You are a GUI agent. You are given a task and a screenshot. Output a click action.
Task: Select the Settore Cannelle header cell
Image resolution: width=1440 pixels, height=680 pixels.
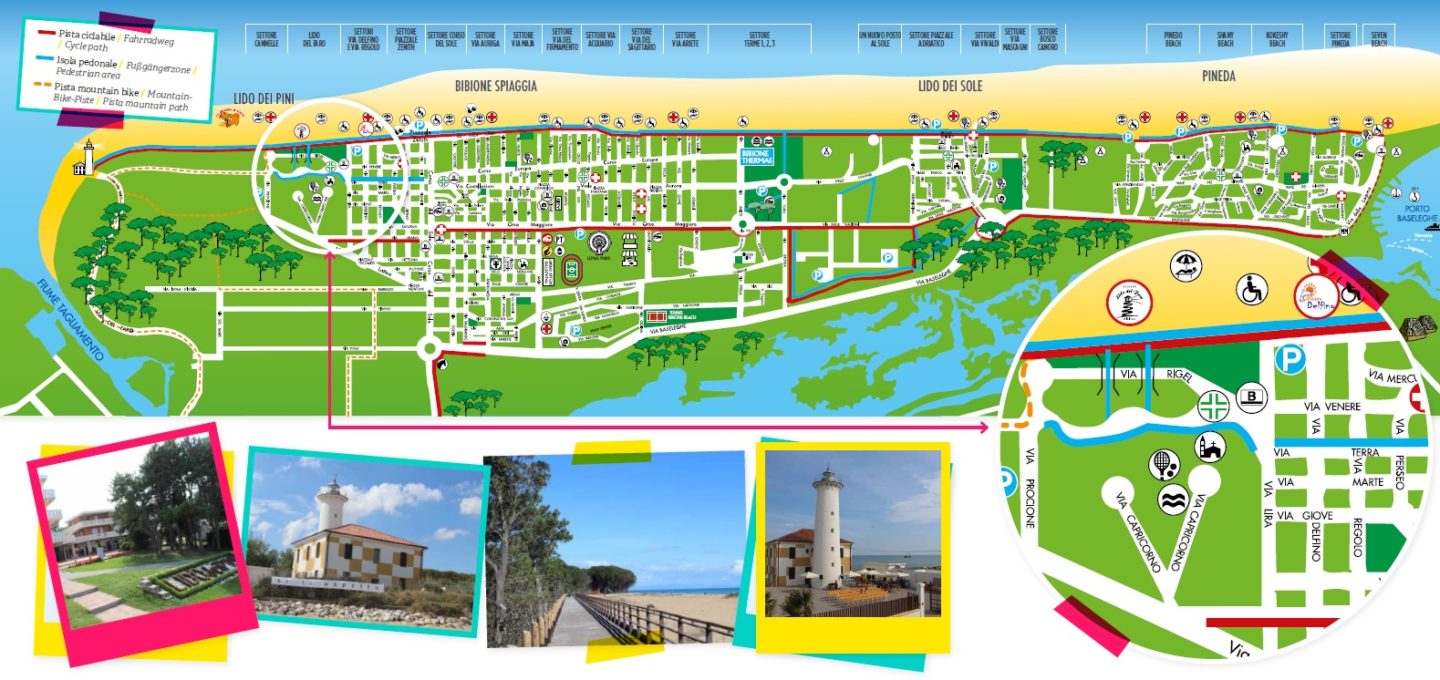266,39
